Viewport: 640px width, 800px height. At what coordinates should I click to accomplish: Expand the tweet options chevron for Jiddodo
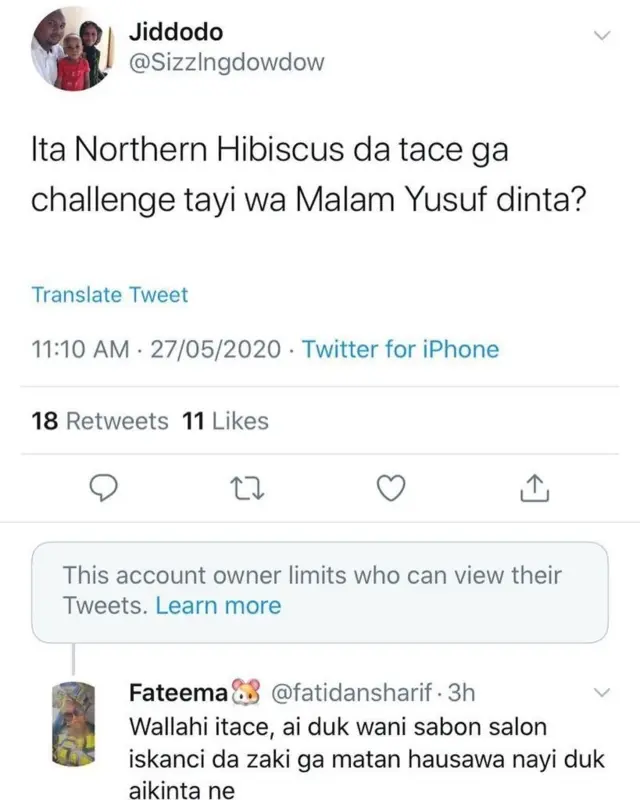coord(602,35)
